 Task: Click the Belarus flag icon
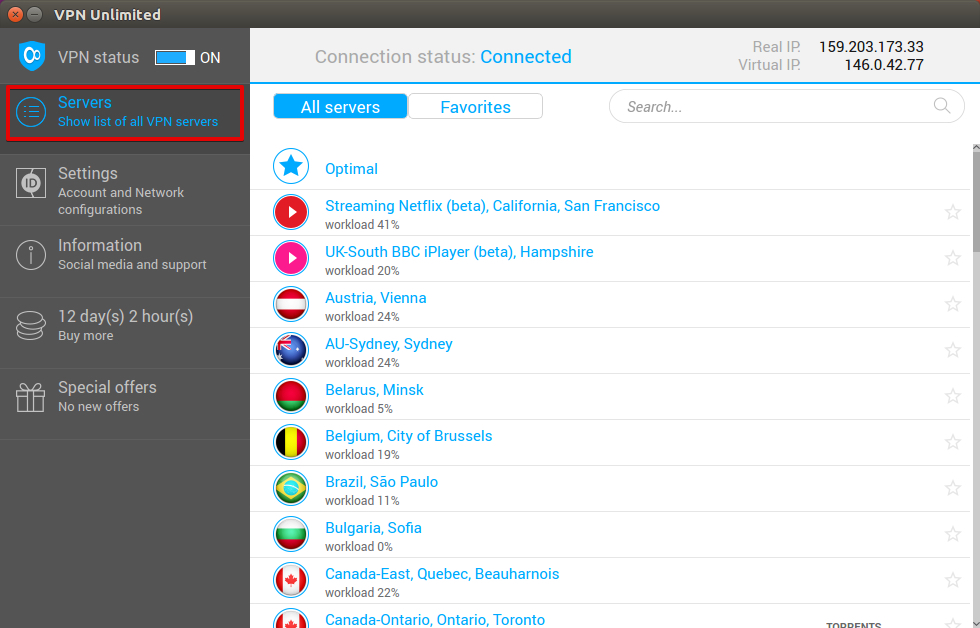tap(291, 396)
